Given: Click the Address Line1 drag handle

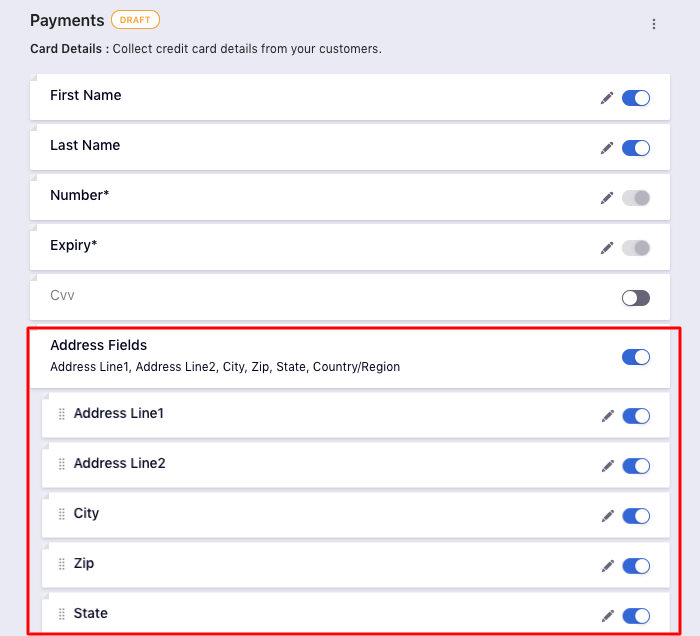Looking at the screenshot, I should point(62,414).
